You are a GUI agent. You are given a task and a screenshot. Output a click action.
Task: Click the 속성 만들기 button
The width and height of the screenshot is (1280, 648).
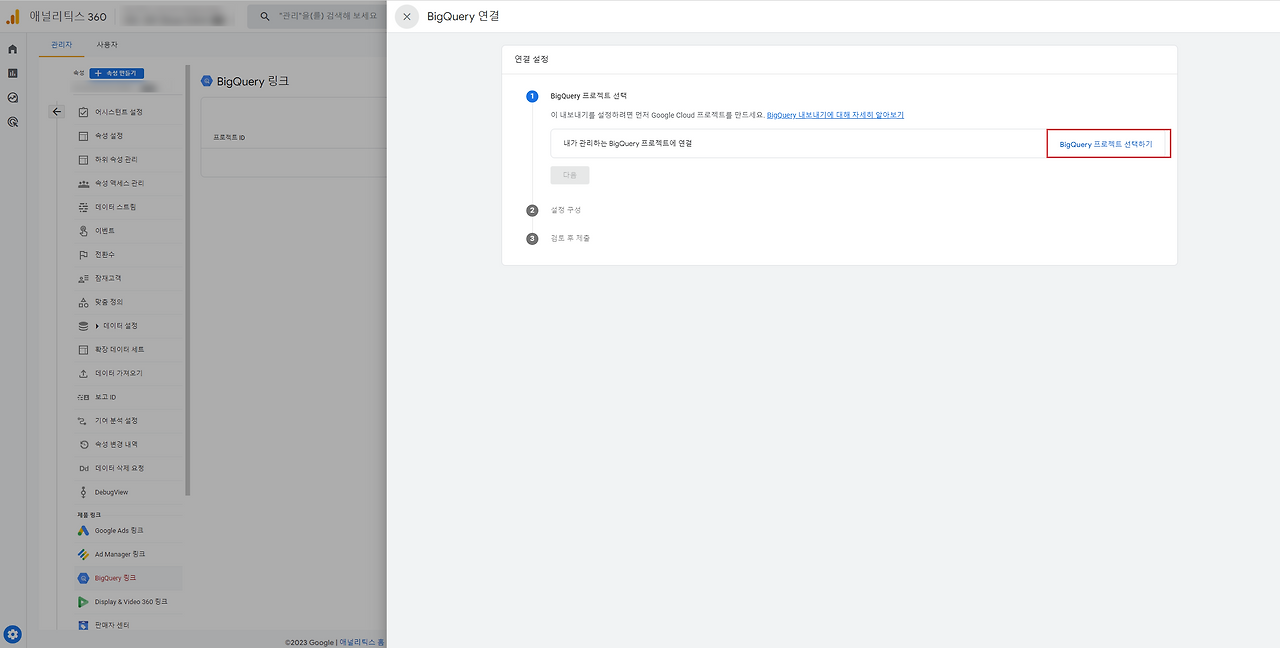point(117,73)
